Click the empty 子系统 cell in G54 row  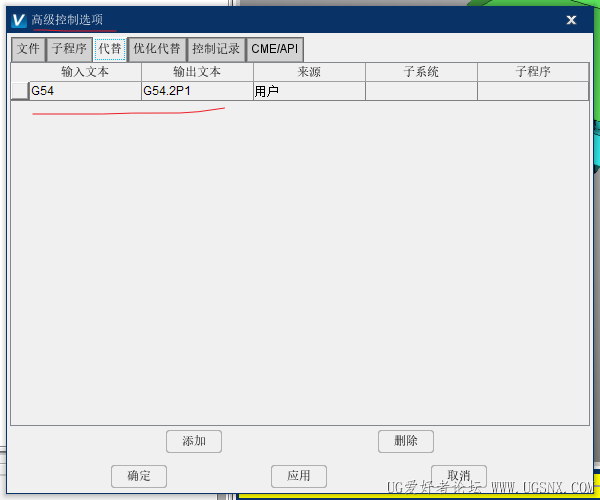[421, 91]
